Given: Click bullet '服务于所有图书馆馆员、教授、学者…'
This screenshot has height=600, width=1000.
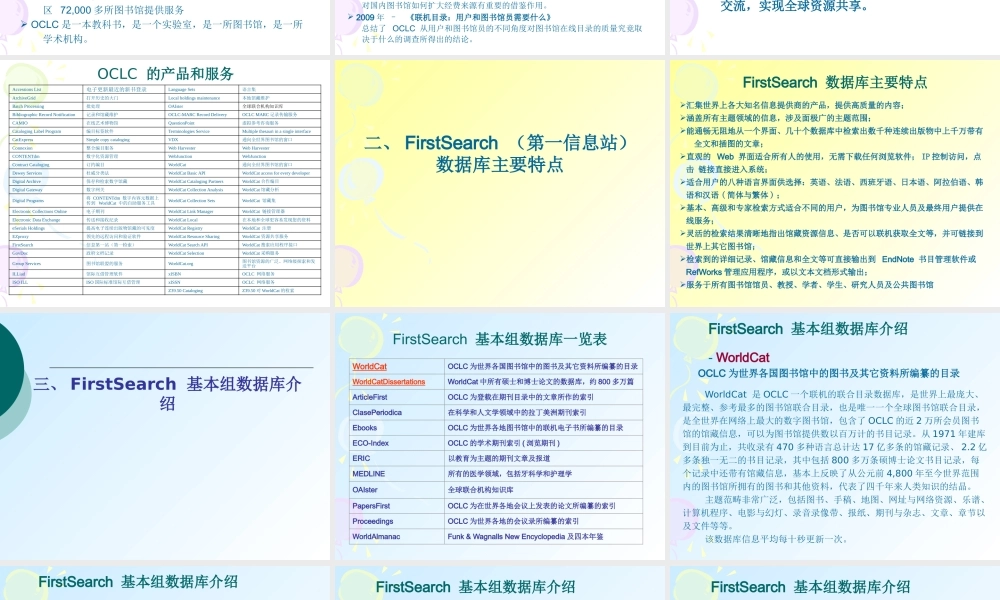Looking at the screenshot, I should coord(807,285).
